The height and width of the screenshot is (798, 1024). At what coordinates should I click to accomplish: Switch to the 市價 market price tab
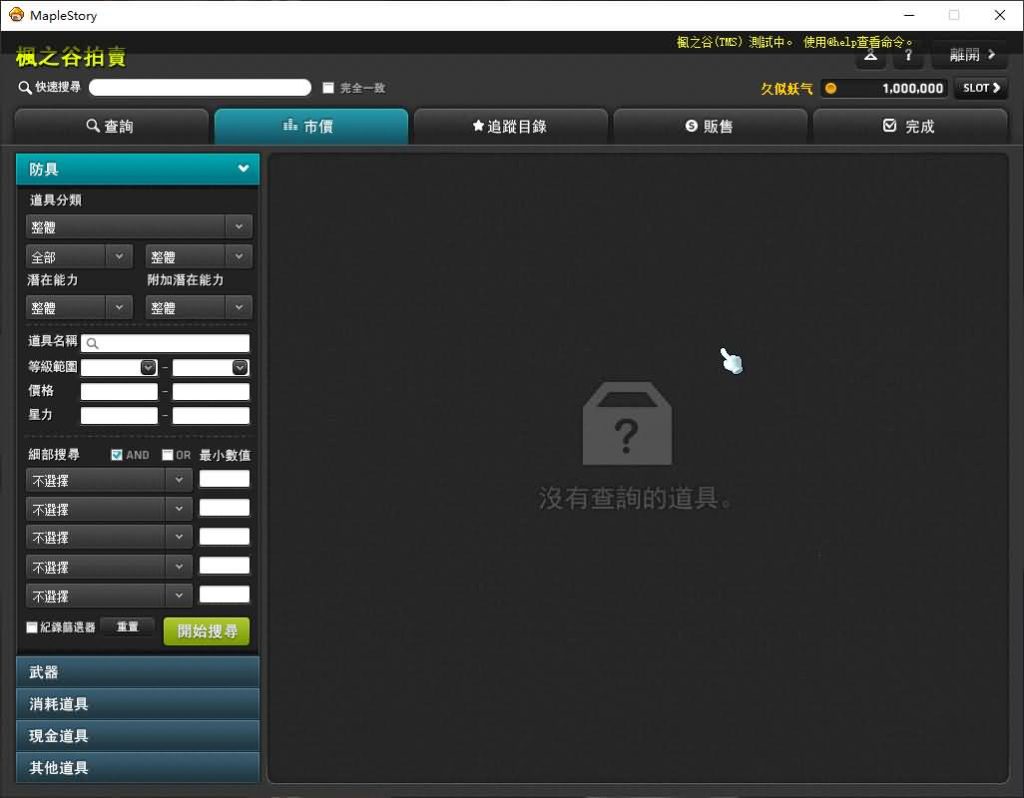(x=311, y=126)
